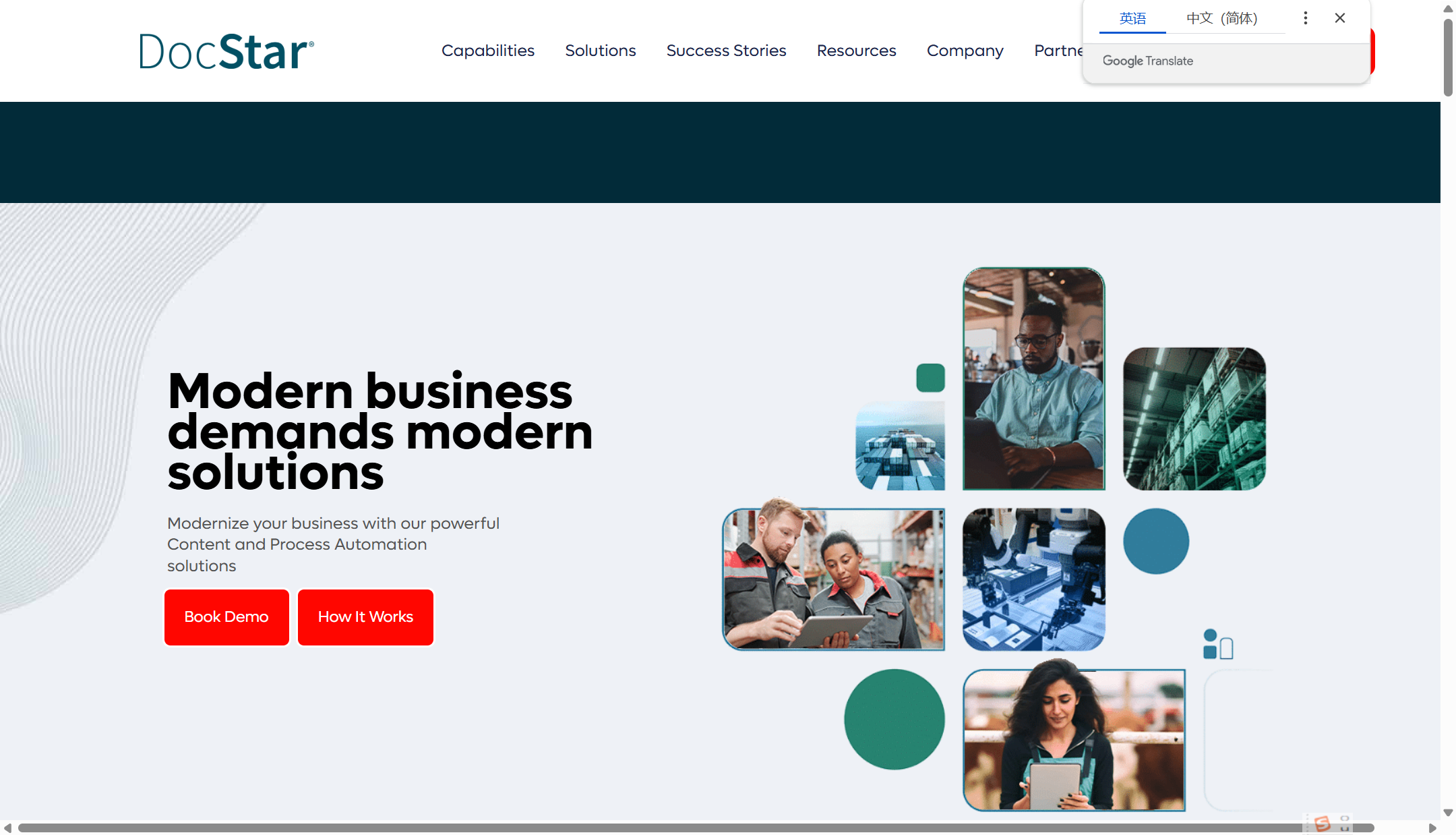1456x835 pixels.
Task: Click the vertical scrollbar down arrow
Action: [x=1447, y=812]
